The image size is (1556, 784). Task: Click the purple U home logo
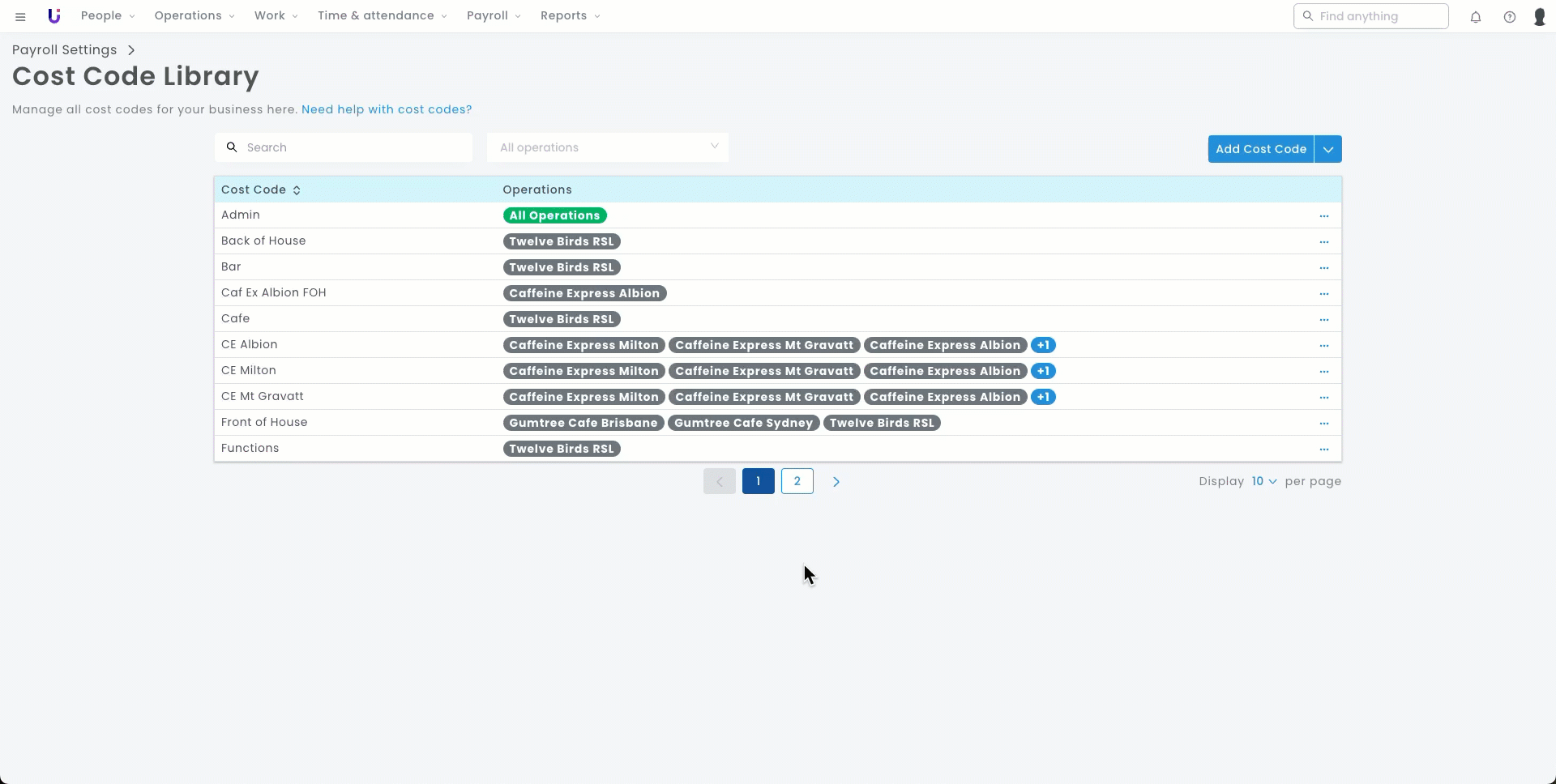click(54, 16)
